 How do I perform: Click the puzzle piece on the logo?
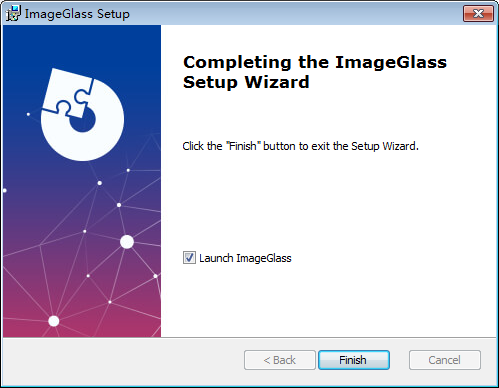click(x=68, y=93)
